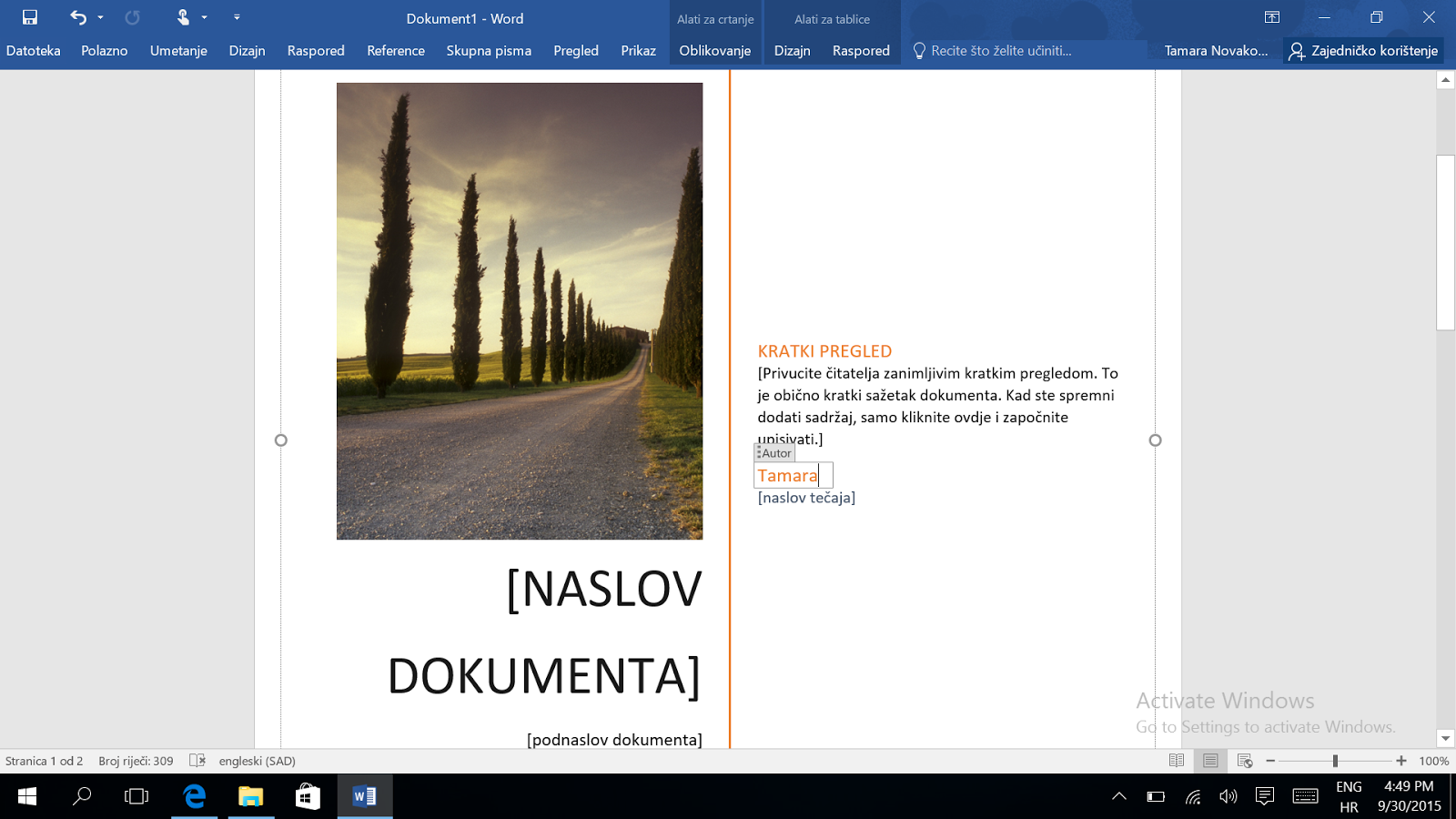1456x819 pixels.
Task: Click the zoom out minus icon
Action: (1270, 761)
